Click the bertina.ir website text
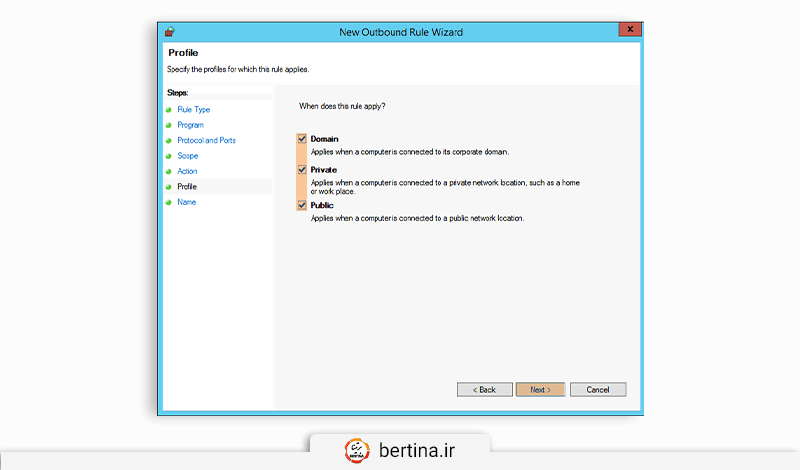The width and height of the screenshot is (800, 470). click(418, 449)
